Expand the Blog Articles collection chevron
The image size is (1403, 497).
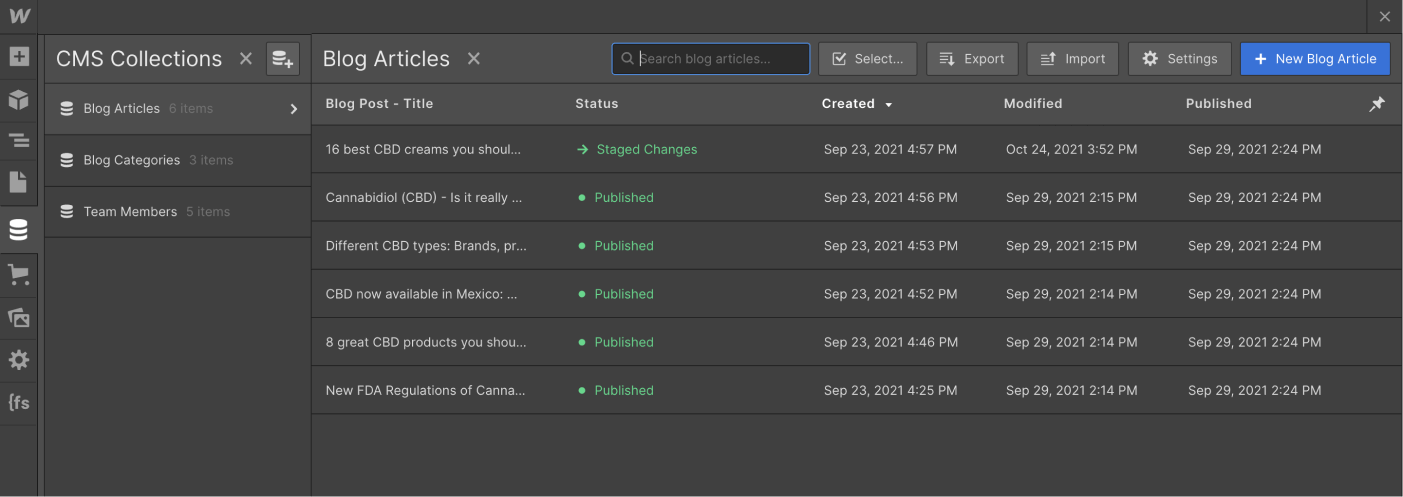(x=294, y=109)
